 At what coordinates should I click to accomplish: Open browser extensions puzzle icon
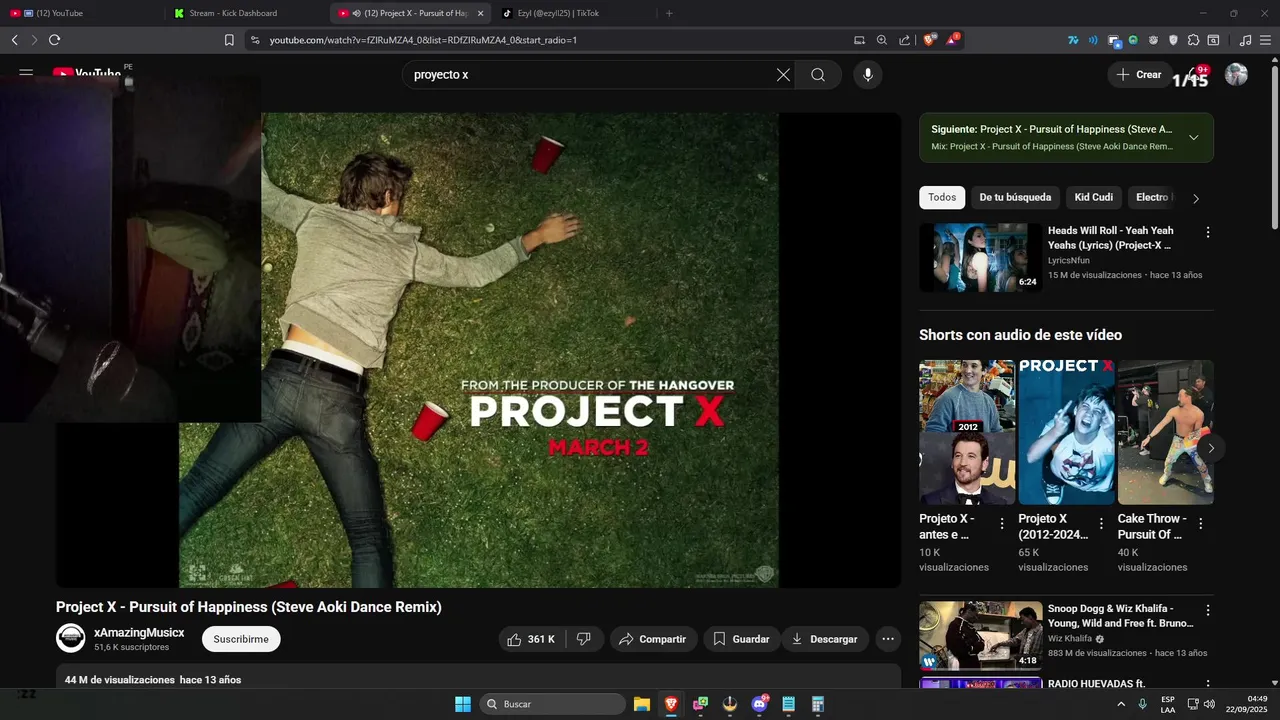[x=1193, y=40]
